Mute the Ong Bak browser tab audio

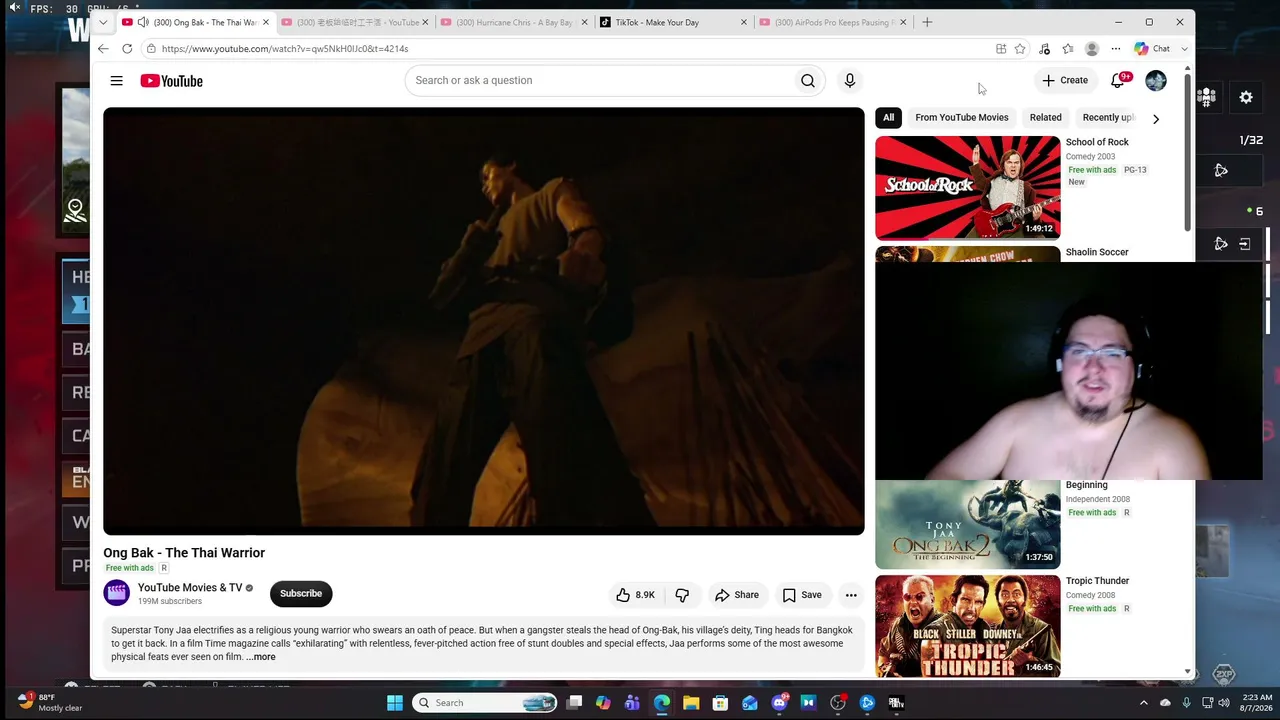coord(143,22)
